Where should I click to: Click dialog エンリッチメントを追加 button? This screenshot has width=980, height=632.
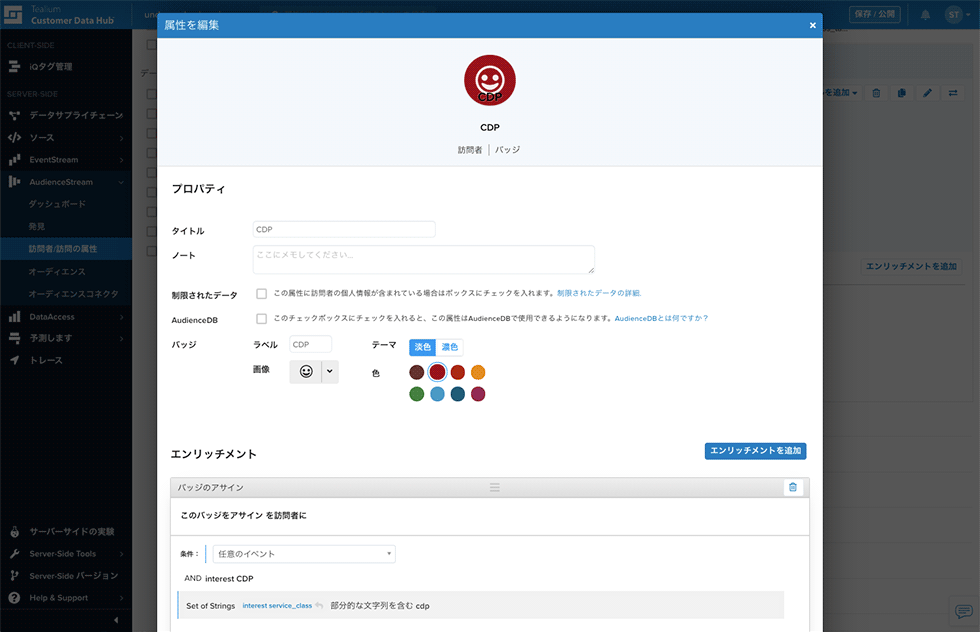coord(756,451)
